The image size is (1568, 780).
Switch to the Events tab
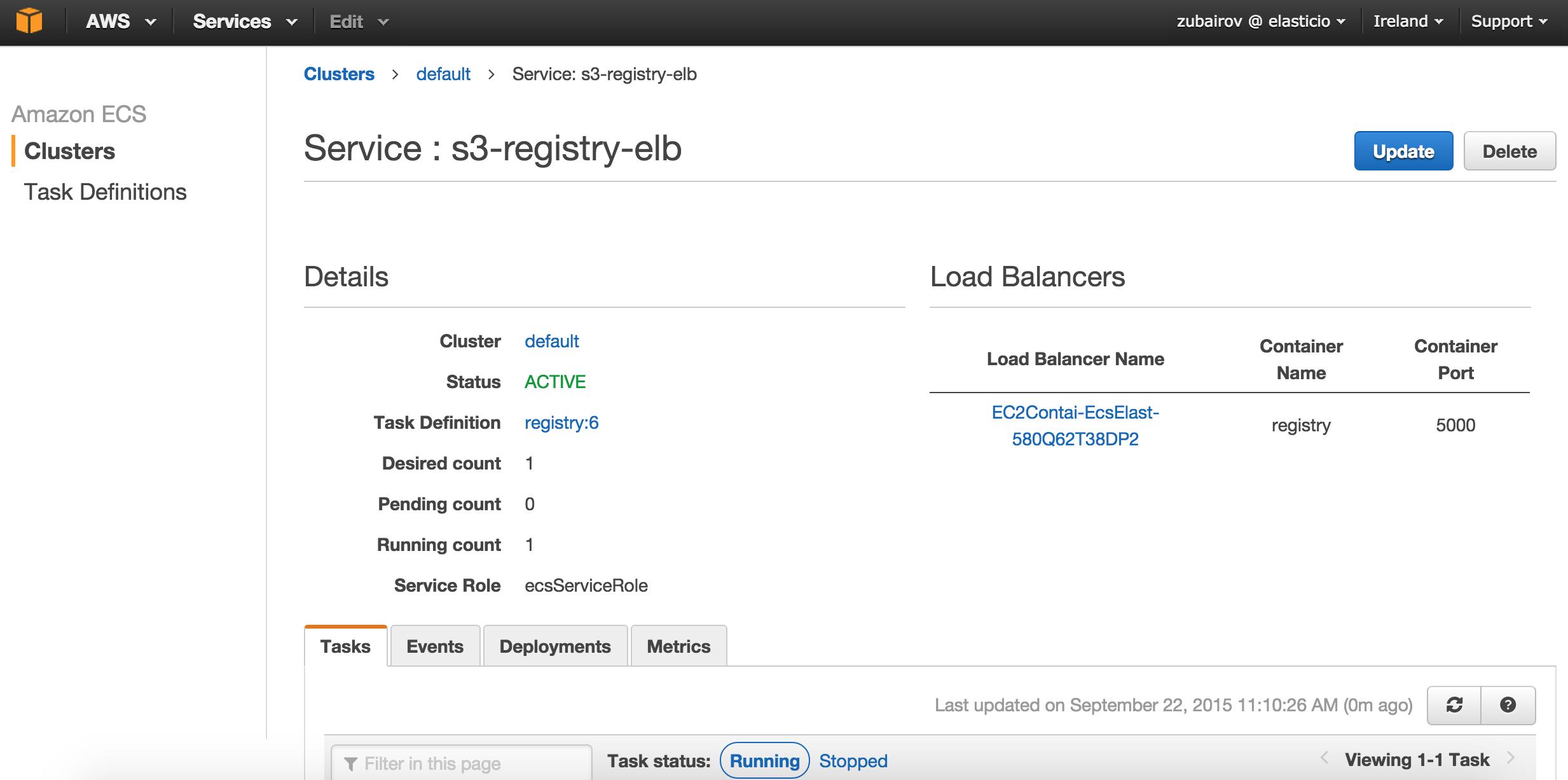(x=435, y=646)
